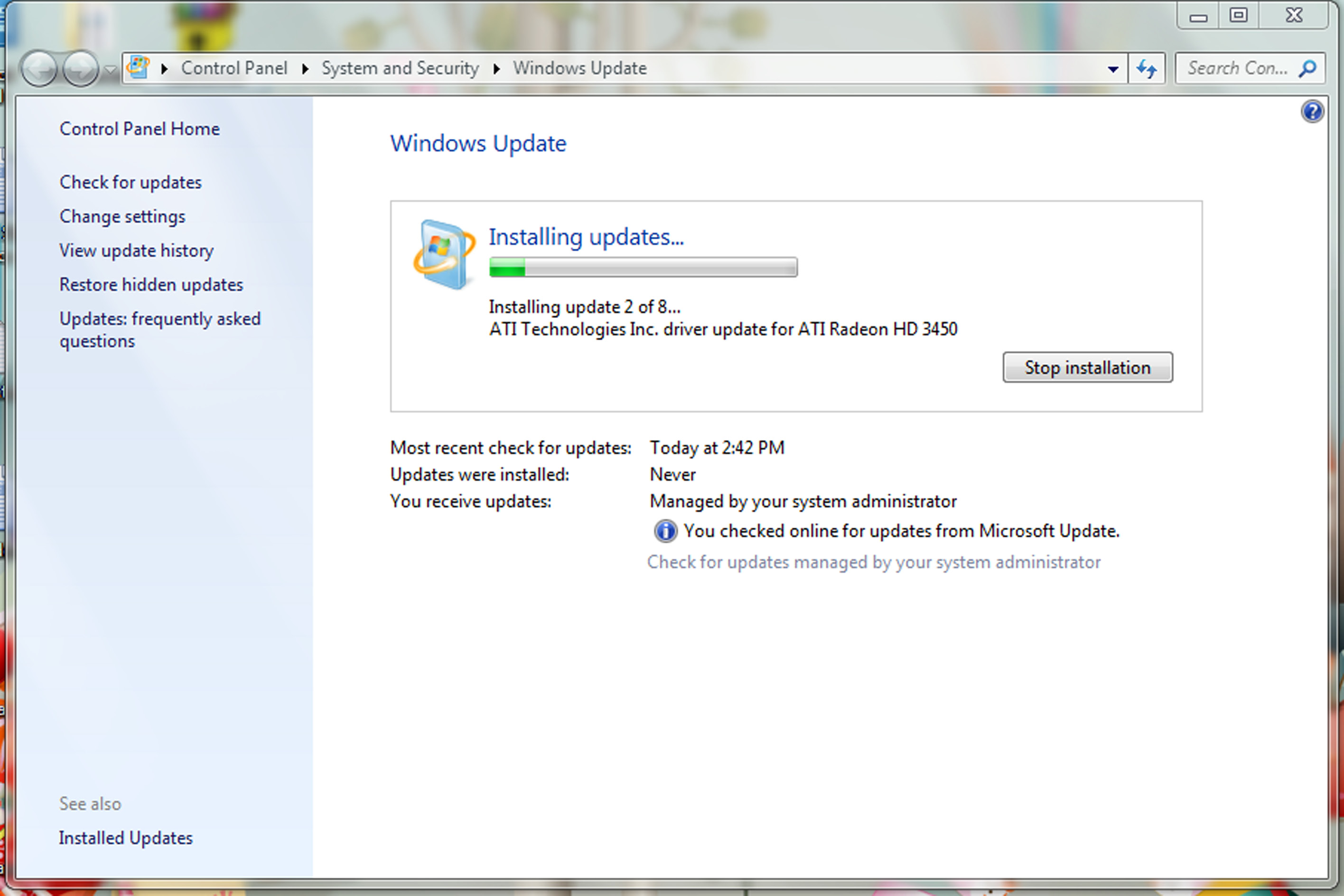
Task: Click text 'Installing update 2 of 8...'
Action: (x=585, y=307)
